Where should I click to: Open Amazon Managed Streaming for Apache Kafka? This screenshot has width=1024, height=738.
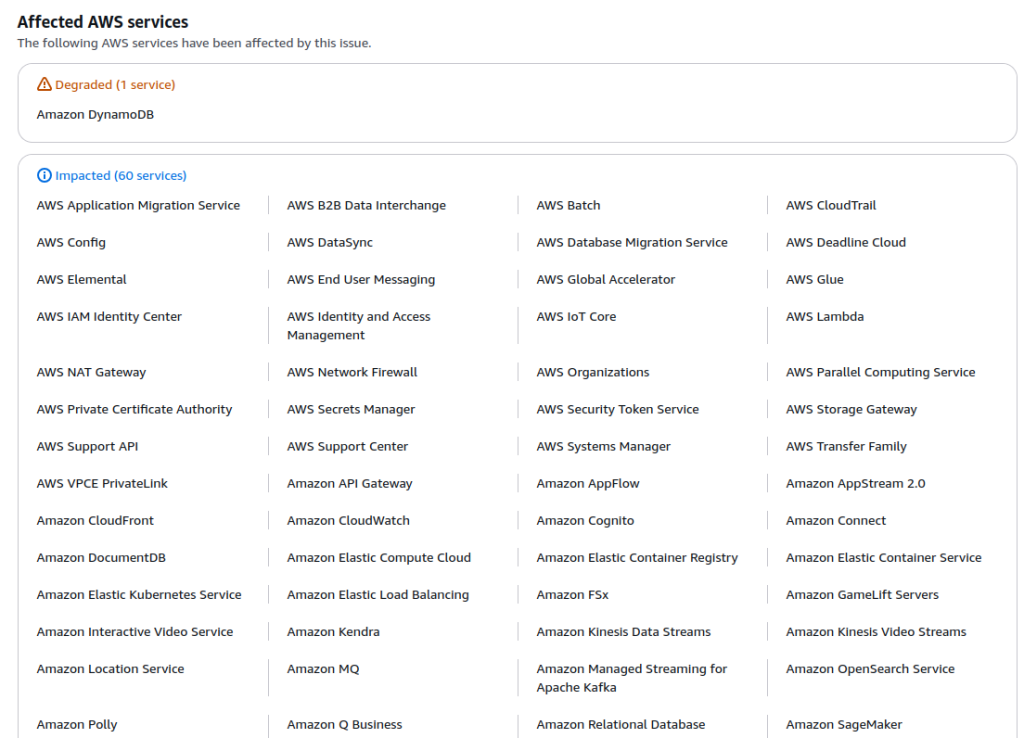[x=631, y=678]
